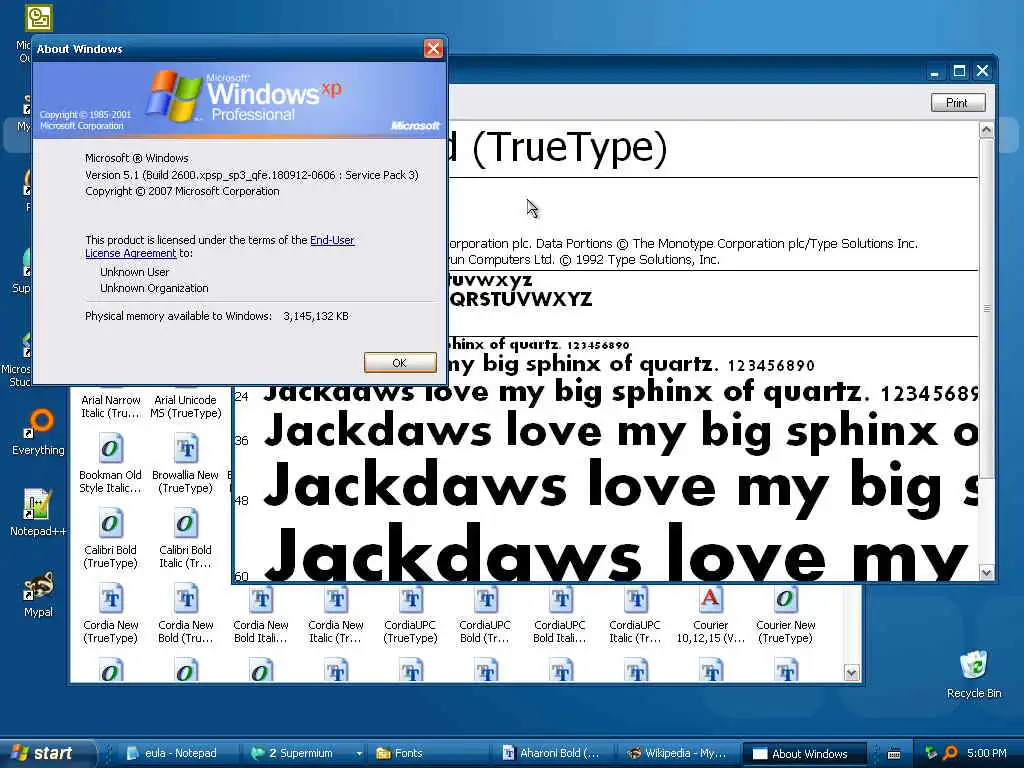Click Fonts folder scrollbar down arrow
The image size is (1024, 768).
tap(852, 673)
